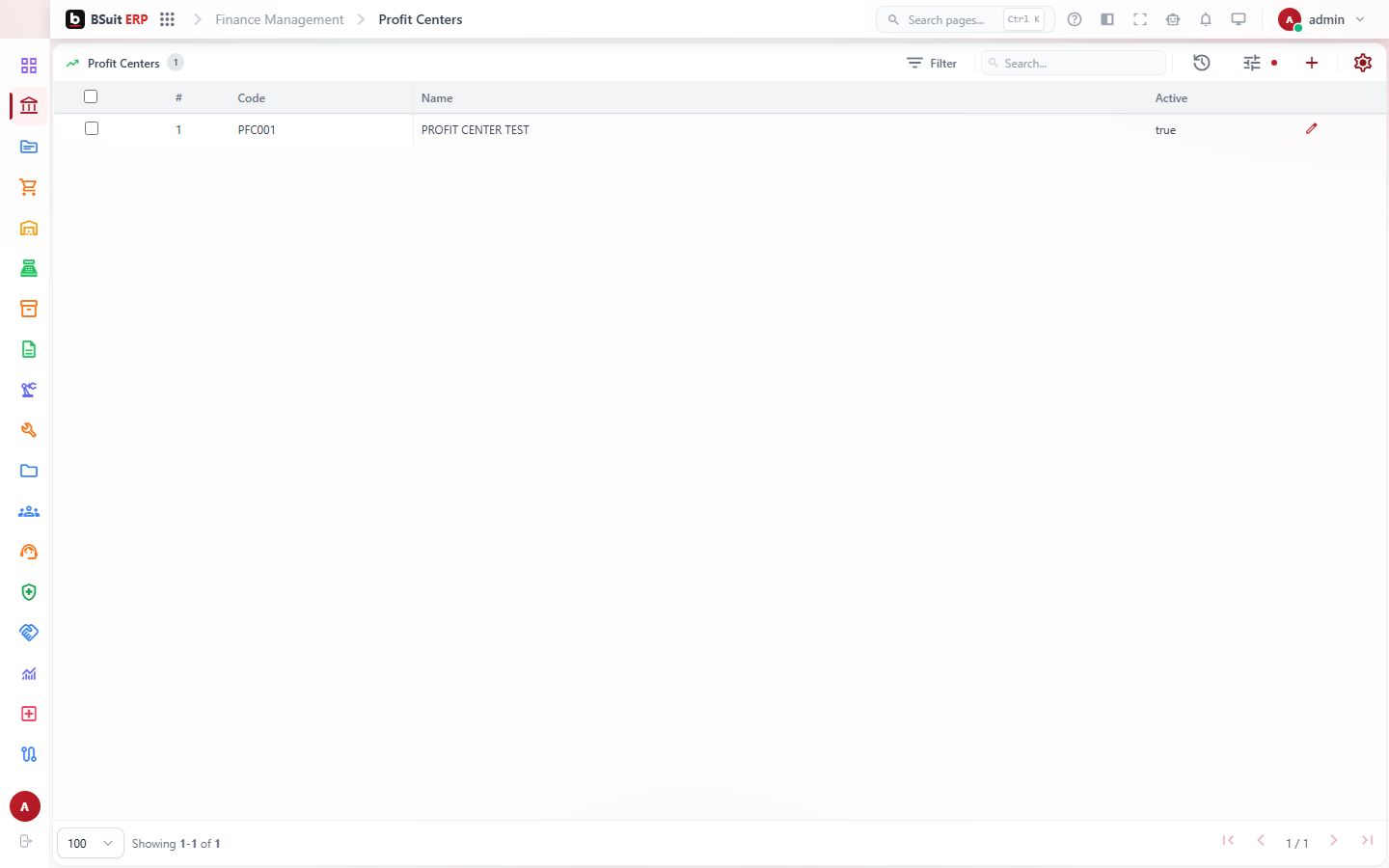
Task: Toggle fullscreen mode from the top bar
Action: (1140, 19)
